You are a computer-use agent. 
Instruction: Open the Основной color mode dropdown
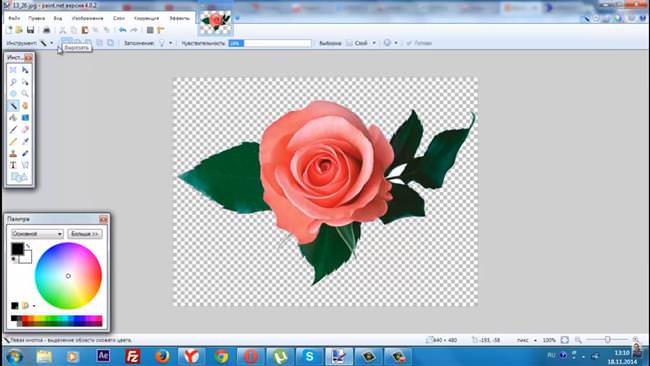[x=37, y=234]
